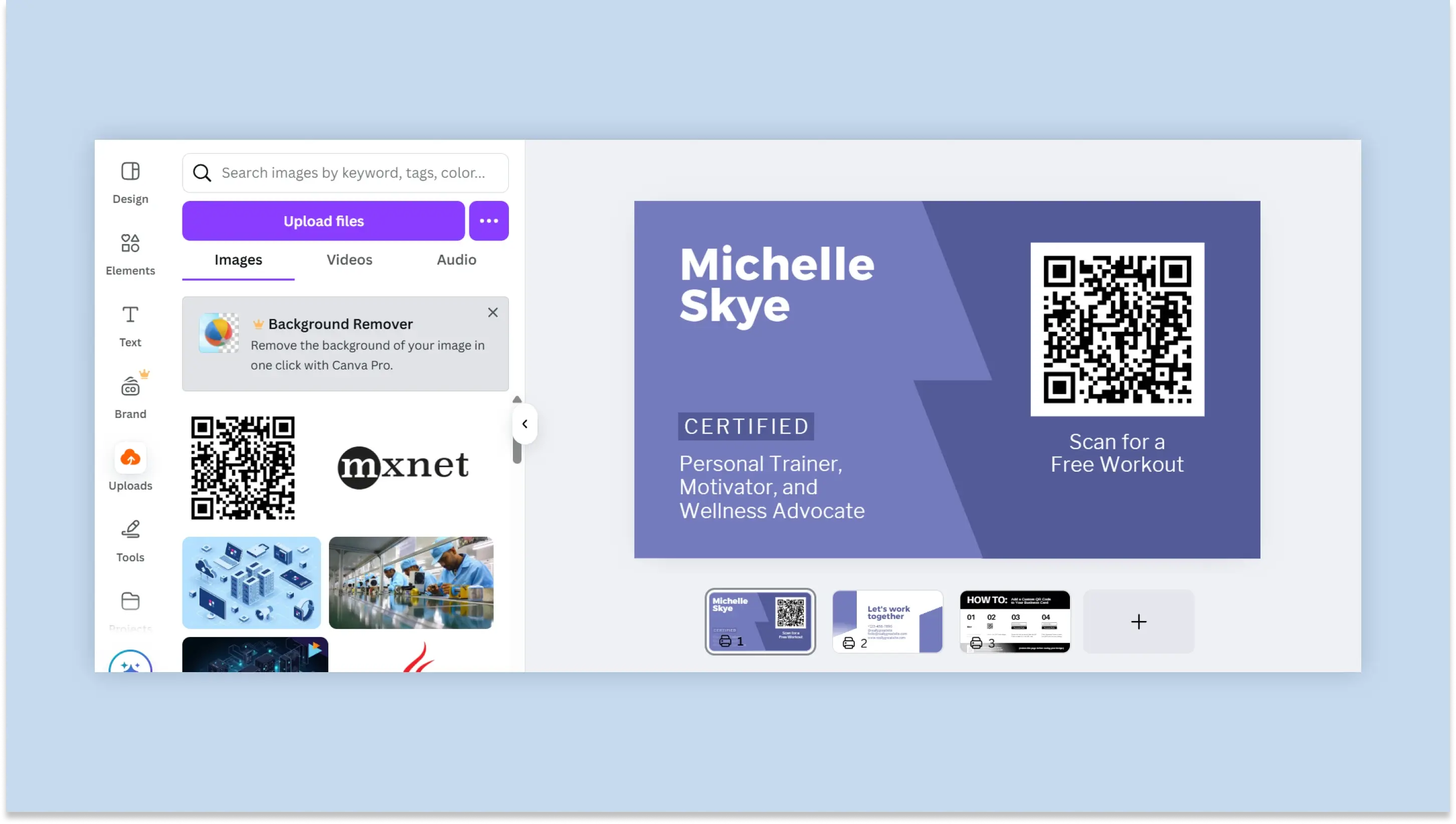Viewport: 1456px width, 824px height.
Task: Select the Personal Trainer description text
Action: point(772,487)
